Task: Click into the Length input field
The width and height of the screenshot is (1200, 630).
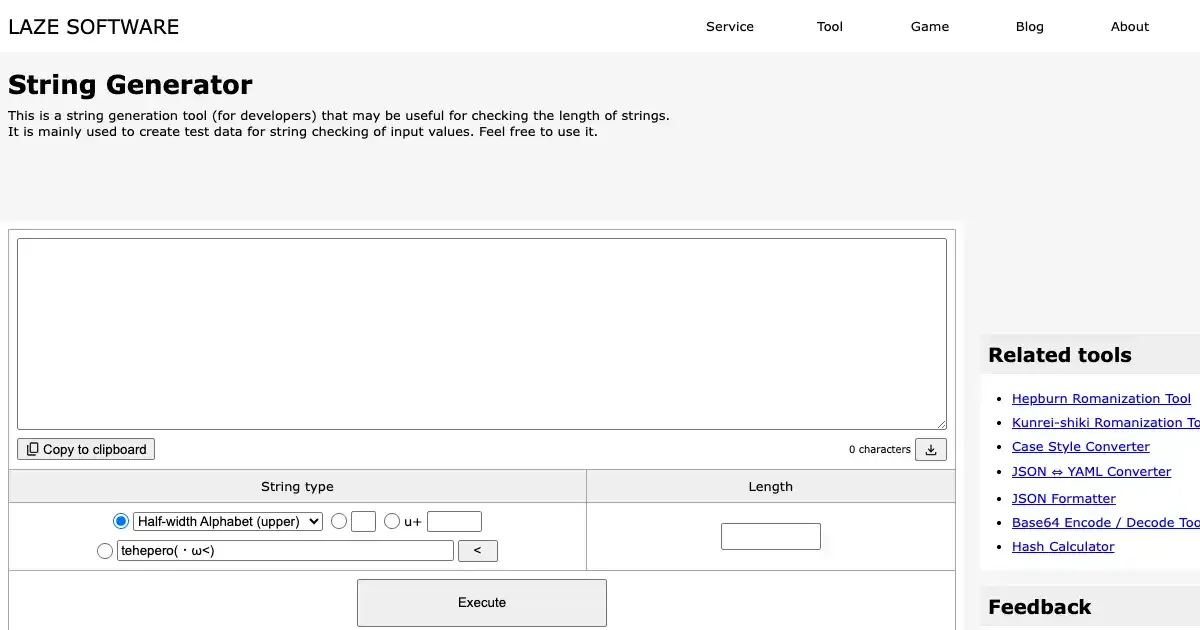Action: pos(770,537)
